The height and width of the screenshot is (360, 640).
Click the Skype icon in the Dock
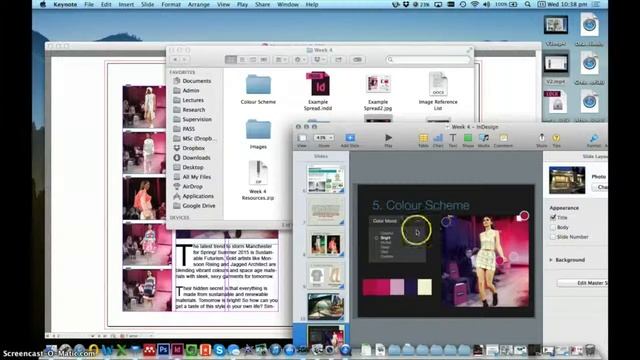coord(219,350)
